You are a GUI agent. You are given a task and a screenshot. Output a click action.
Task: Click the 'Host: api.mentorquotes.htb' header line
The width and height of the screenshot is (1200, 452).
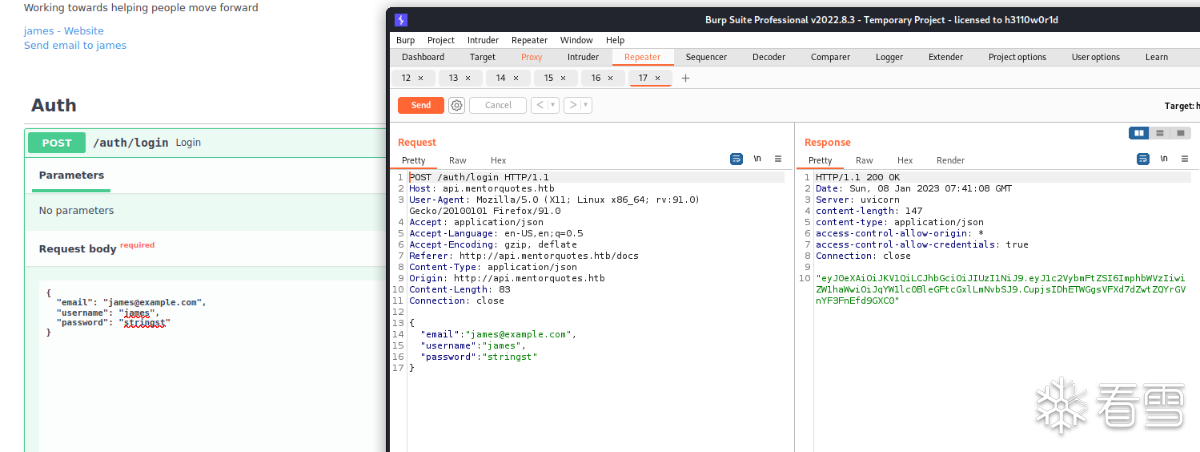482,188
